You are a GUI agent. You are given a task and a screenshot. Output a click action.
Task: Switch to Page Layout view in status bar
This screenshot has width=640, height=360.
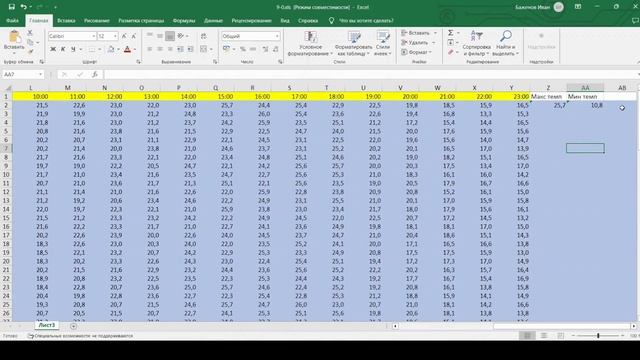tap(544, 336)
